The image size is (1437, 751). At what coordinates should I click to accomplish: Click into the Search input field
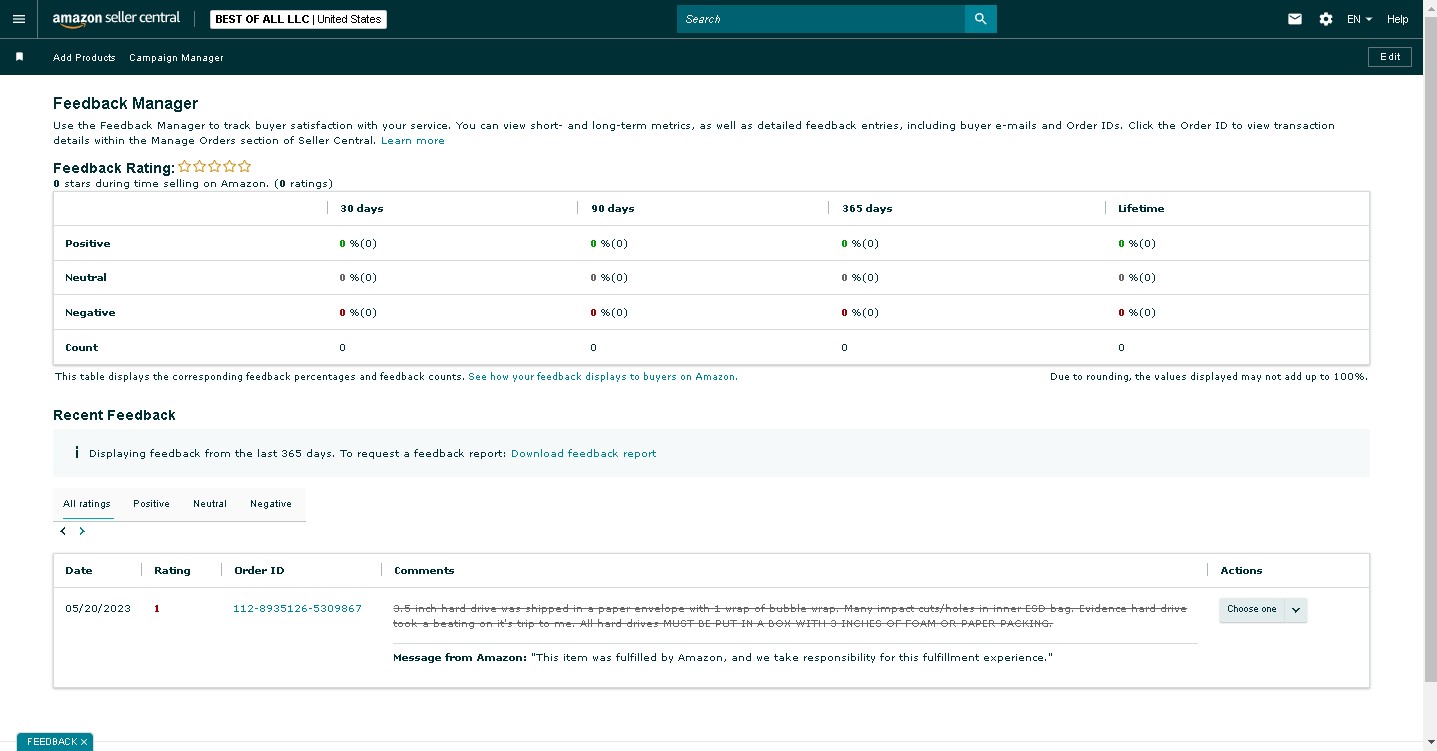tap(820, 19)
